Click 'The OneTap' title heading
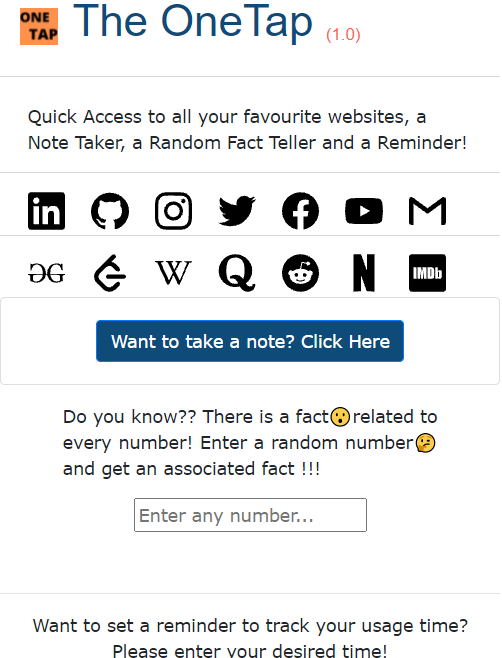502x658 pixels. 193,21
